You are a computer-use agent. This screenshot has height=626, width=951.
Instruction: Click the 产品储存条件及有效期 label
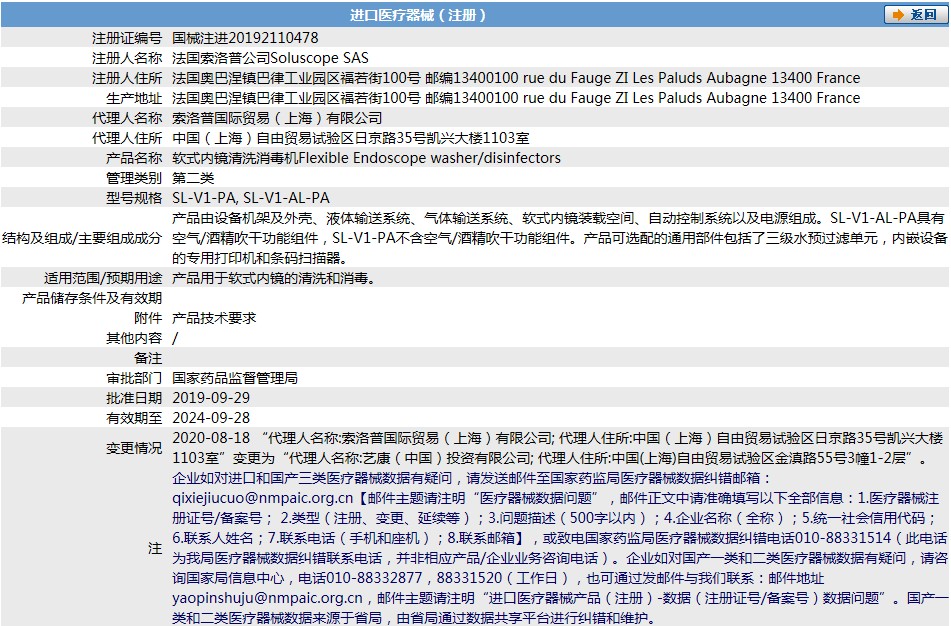[x=92, y=298]
